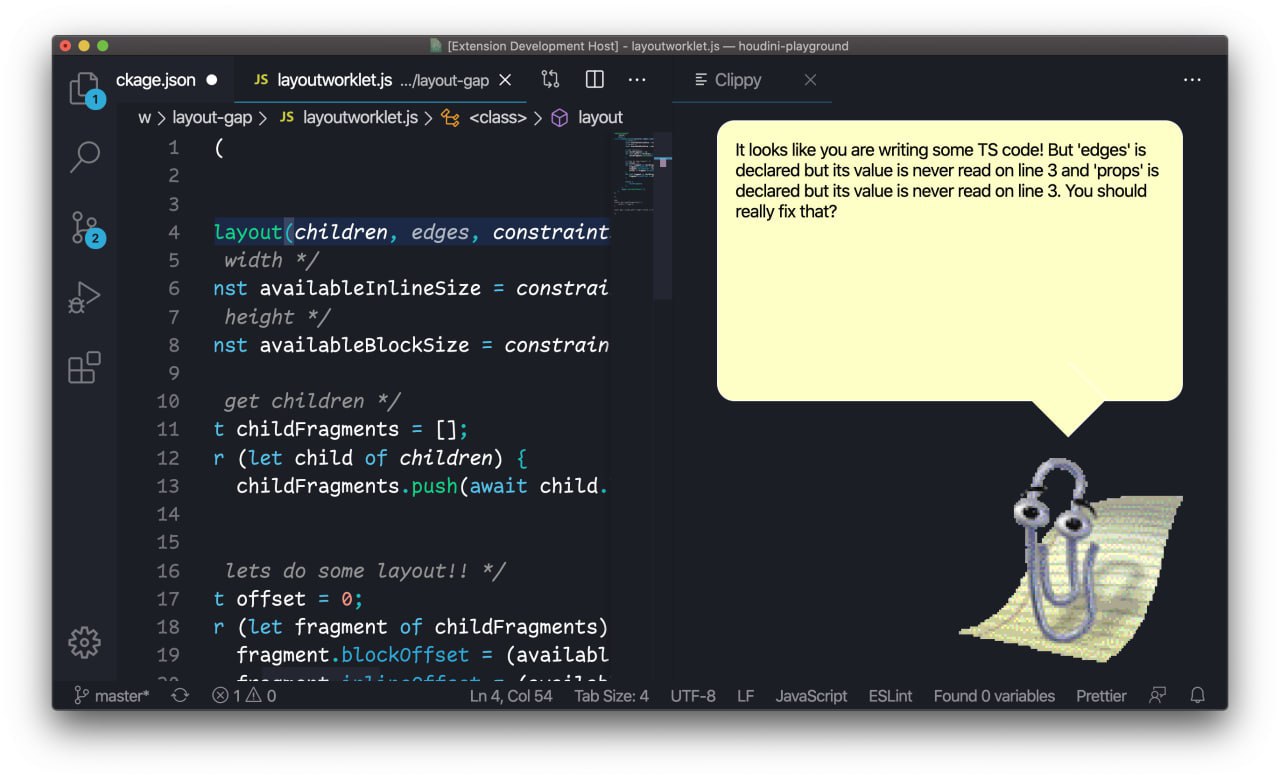Open Source Control view with badge

(84, 228)
